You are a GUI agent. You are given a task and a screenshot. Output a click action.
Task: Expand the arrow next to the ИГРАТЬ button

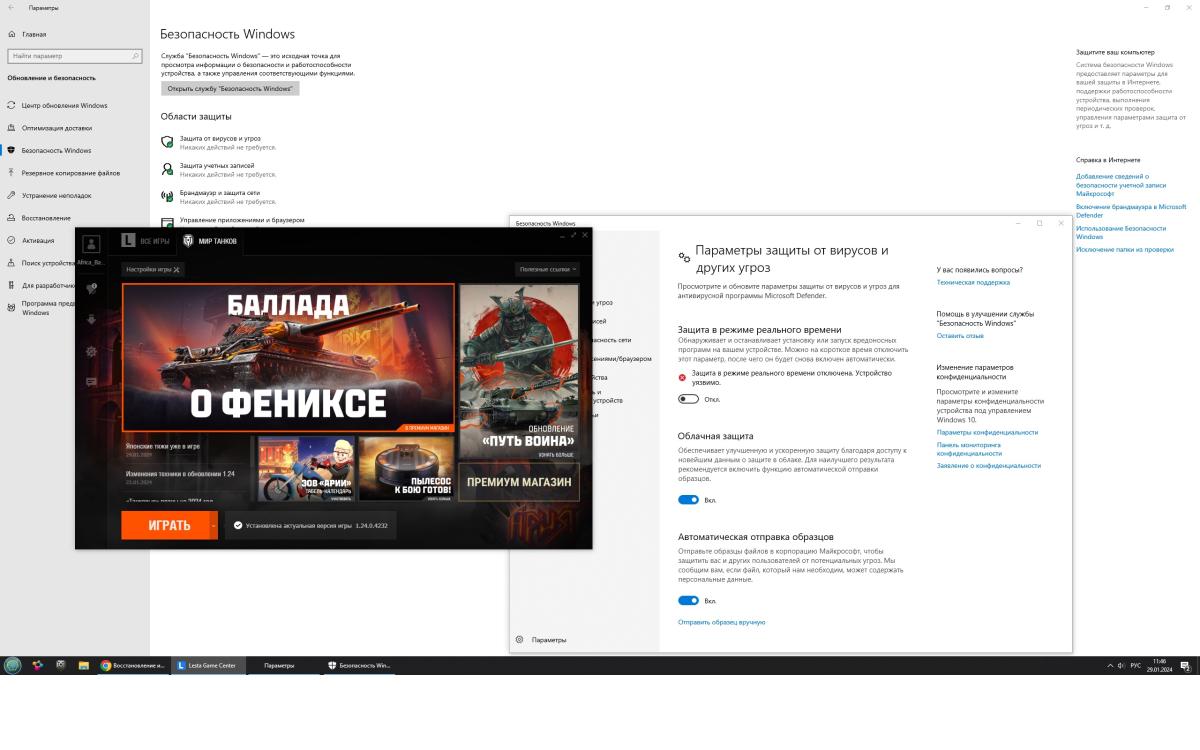coord(214,525)
